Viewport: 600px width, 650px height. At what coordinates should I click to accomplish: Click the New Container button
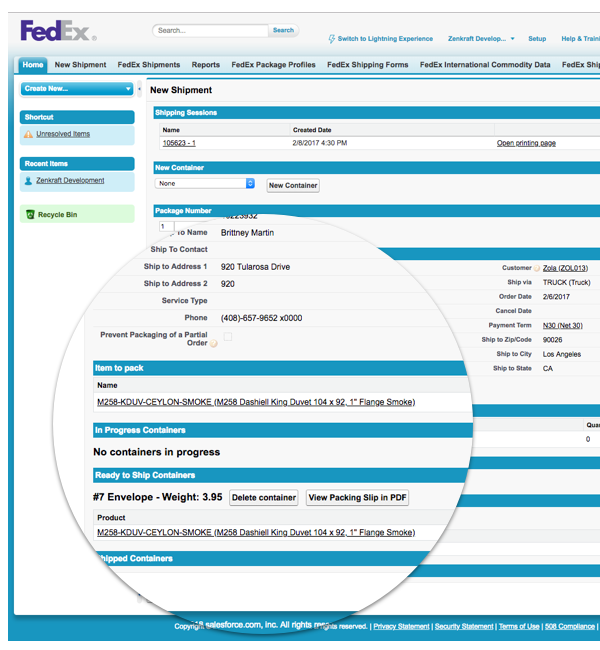[293, 186]
